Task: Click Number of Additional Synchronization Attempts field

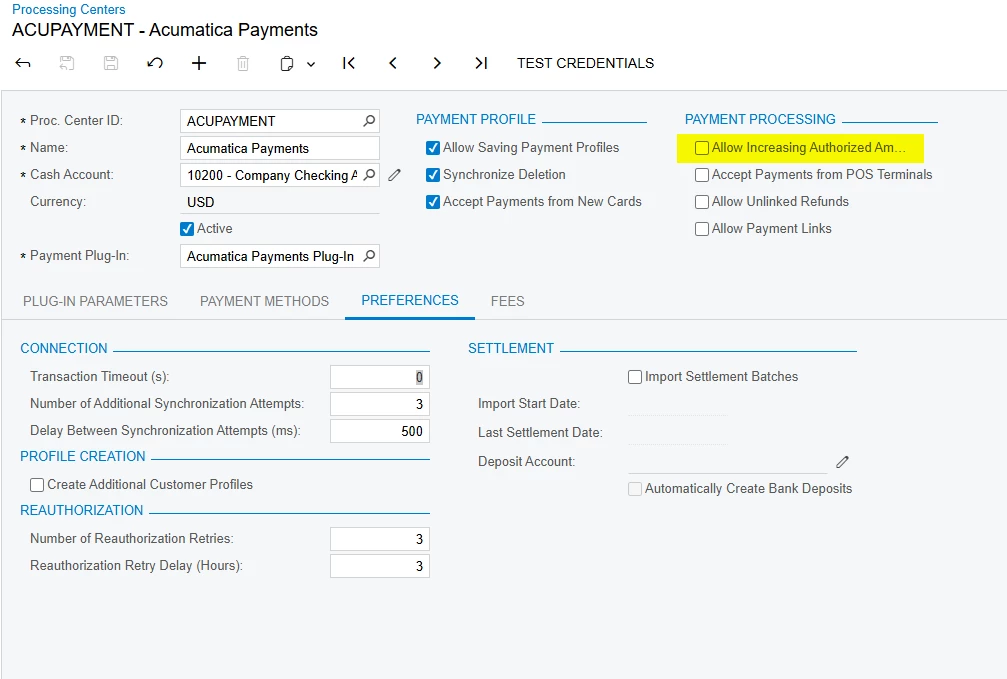Action: (x=380, y=404)
